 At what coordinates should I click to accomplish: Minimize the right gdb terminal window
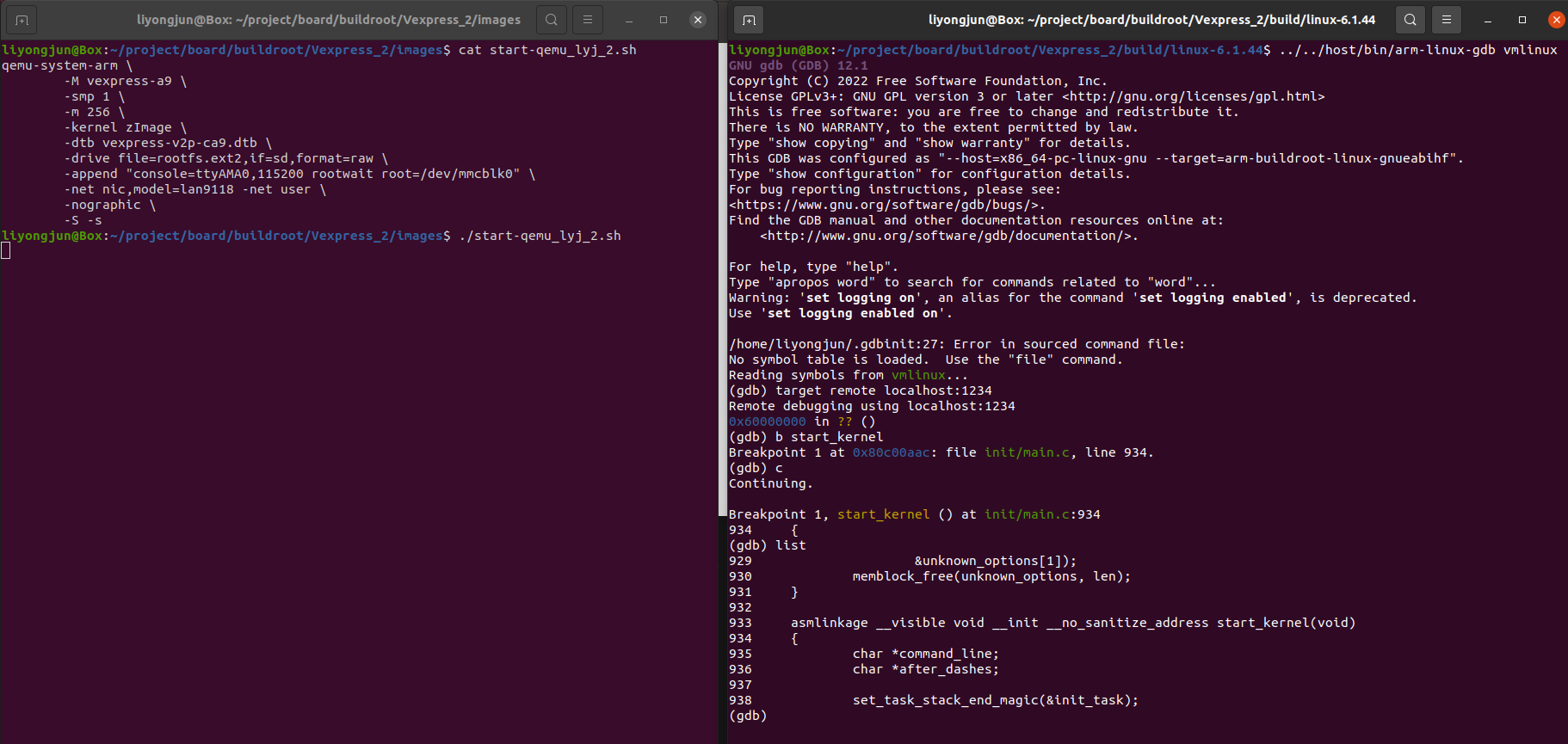(1488, 20)
